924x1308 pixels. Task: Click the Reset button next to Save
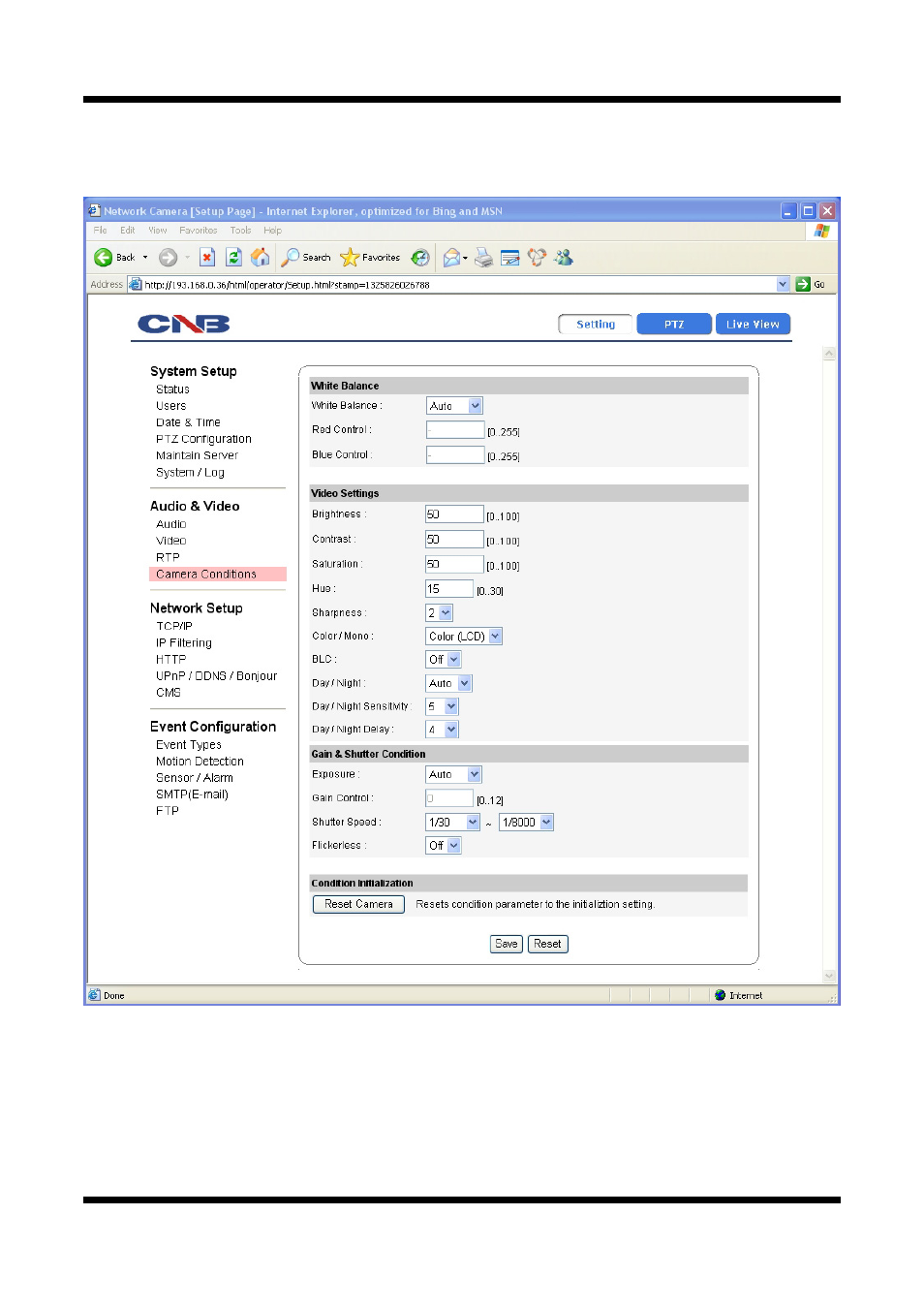pyautogui.click(x=547, y=944)
